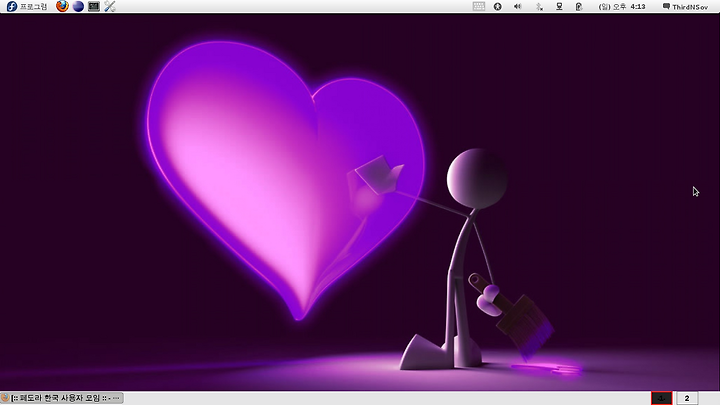The height and width of the screenshot is (405, 720).
Task: Switch to workspace 2
Action: (x=687, y=398)
